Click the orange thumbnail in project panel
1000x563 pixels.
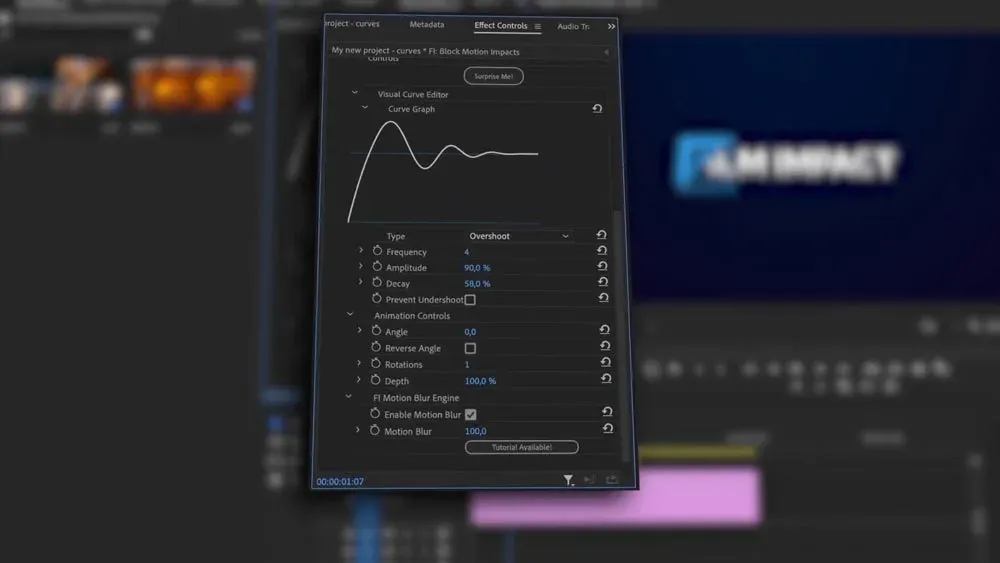193,86
